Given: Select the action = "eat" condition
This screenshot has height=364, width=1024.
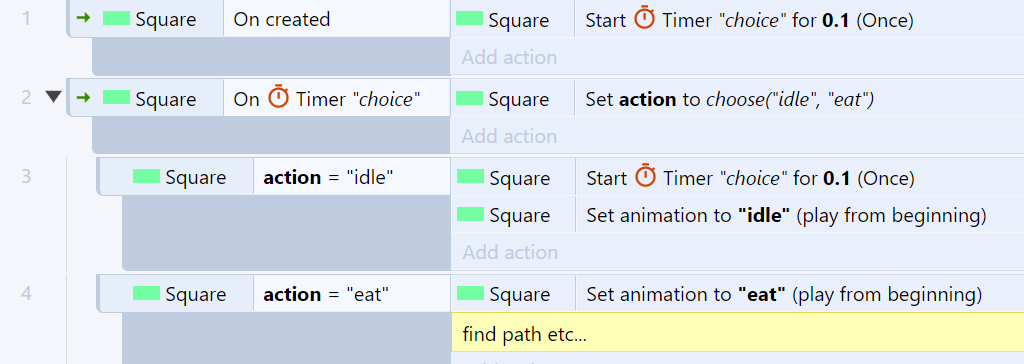Looking at the screenshot, I should [352, 293].
